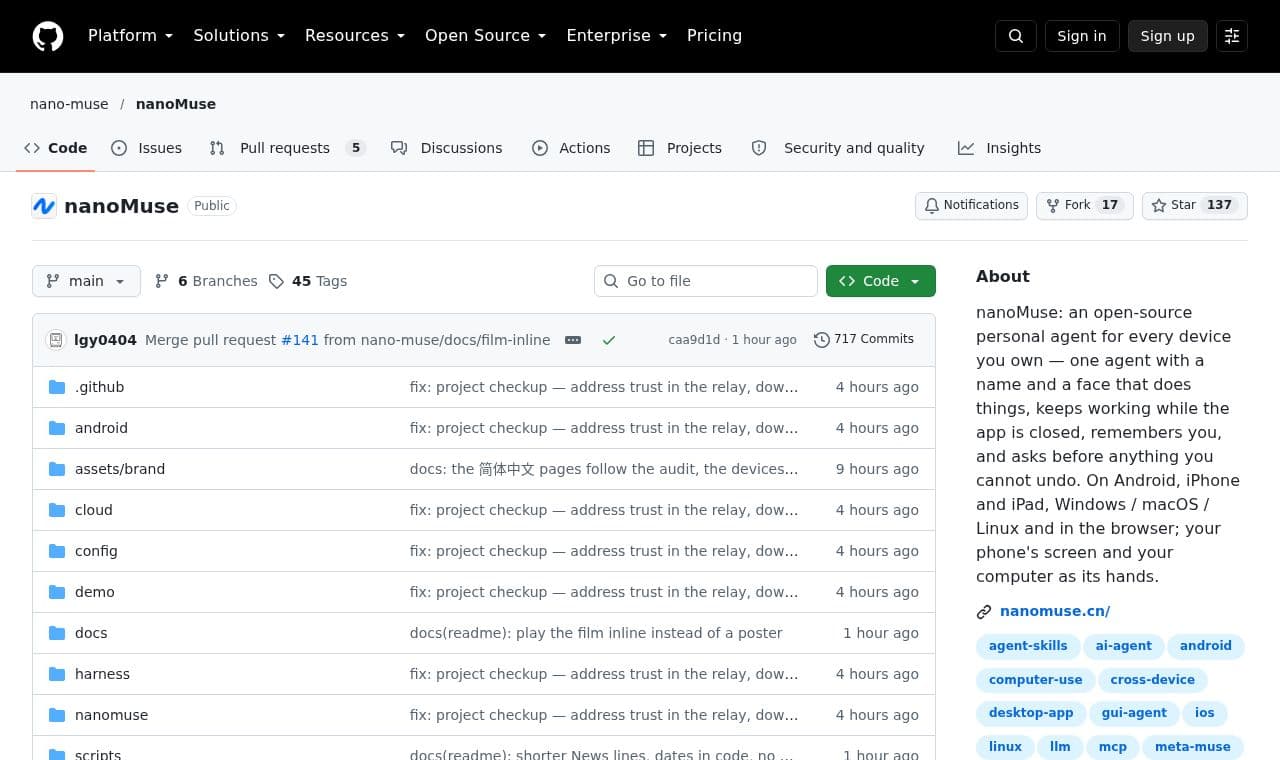Expand the Open Source dropdown menu
This screenshot has height=760, width=1280.
tap(485, 36)
